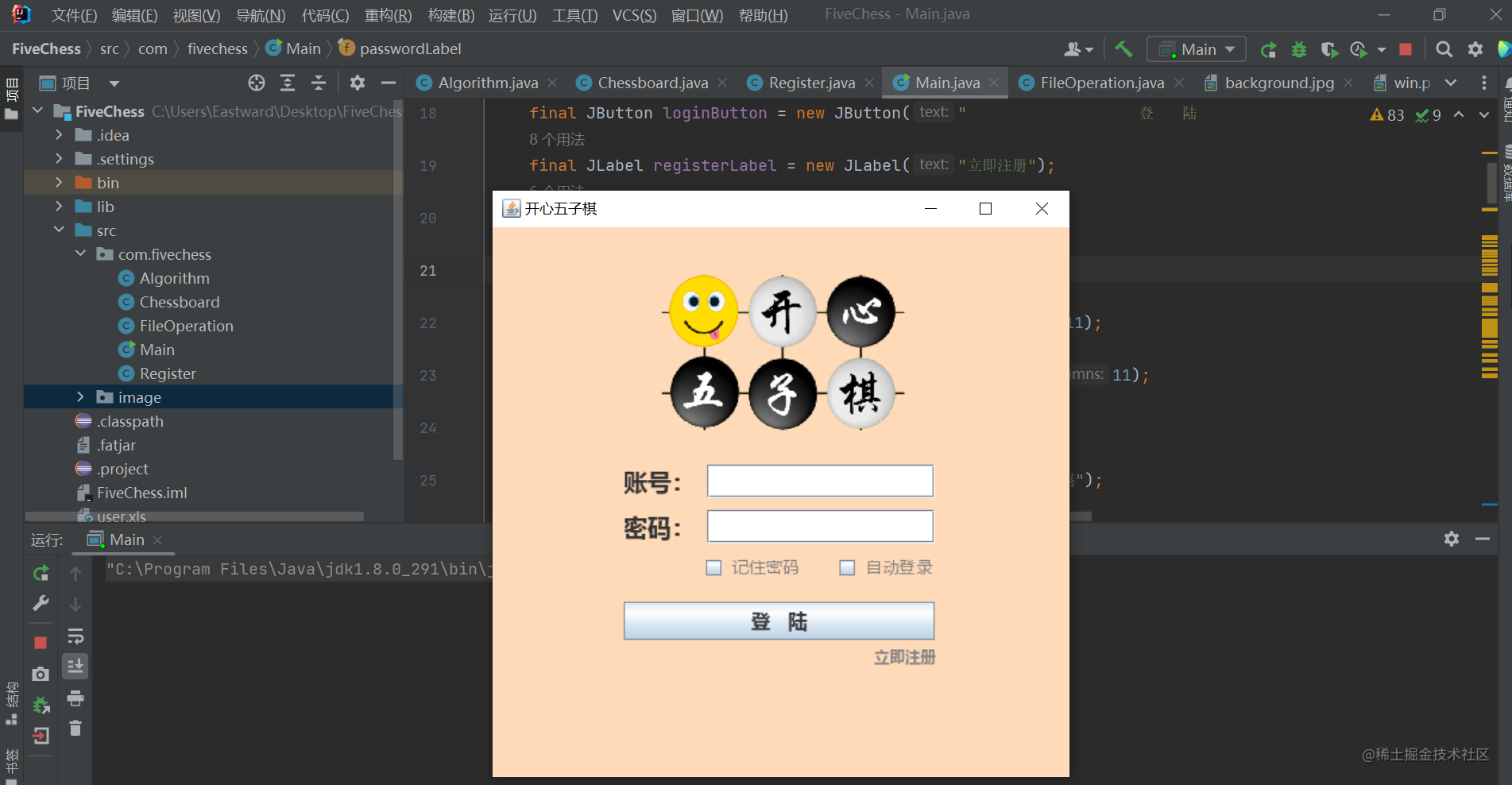Expand the image folder

pos(80,397)
